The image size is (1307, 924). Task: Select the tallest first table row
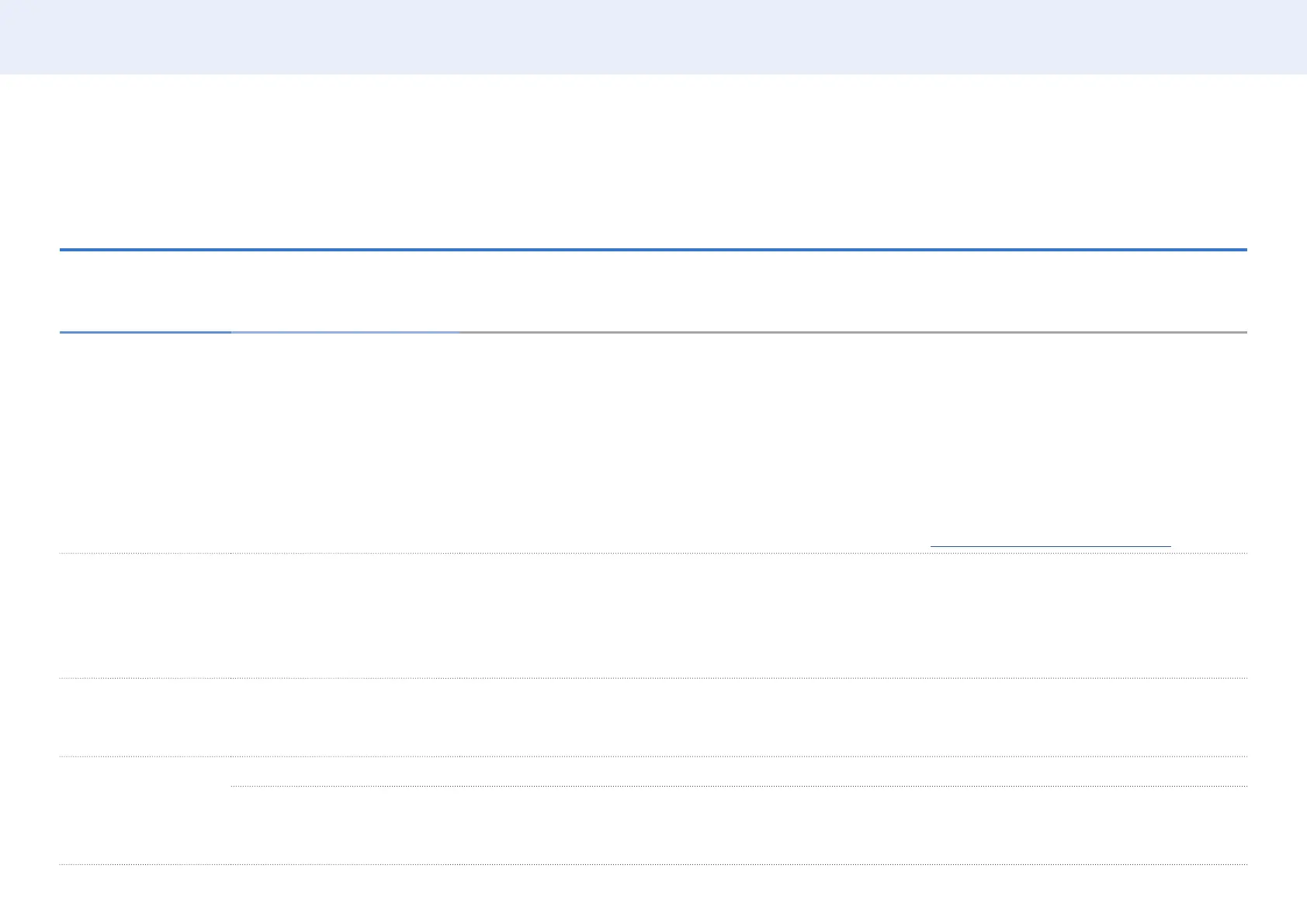653,443
